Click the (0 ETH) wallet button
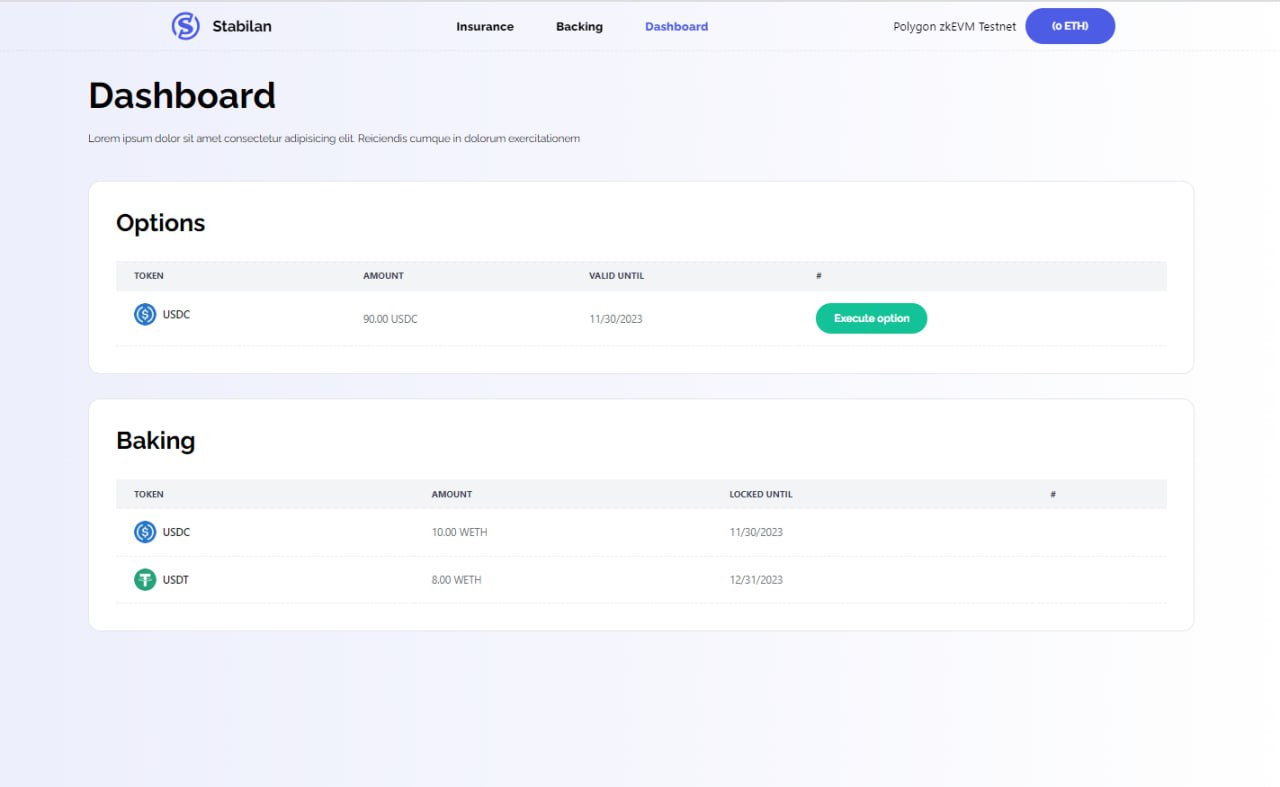The height and width of the screenshot is (787, 1280). [x=1070, y=26]
